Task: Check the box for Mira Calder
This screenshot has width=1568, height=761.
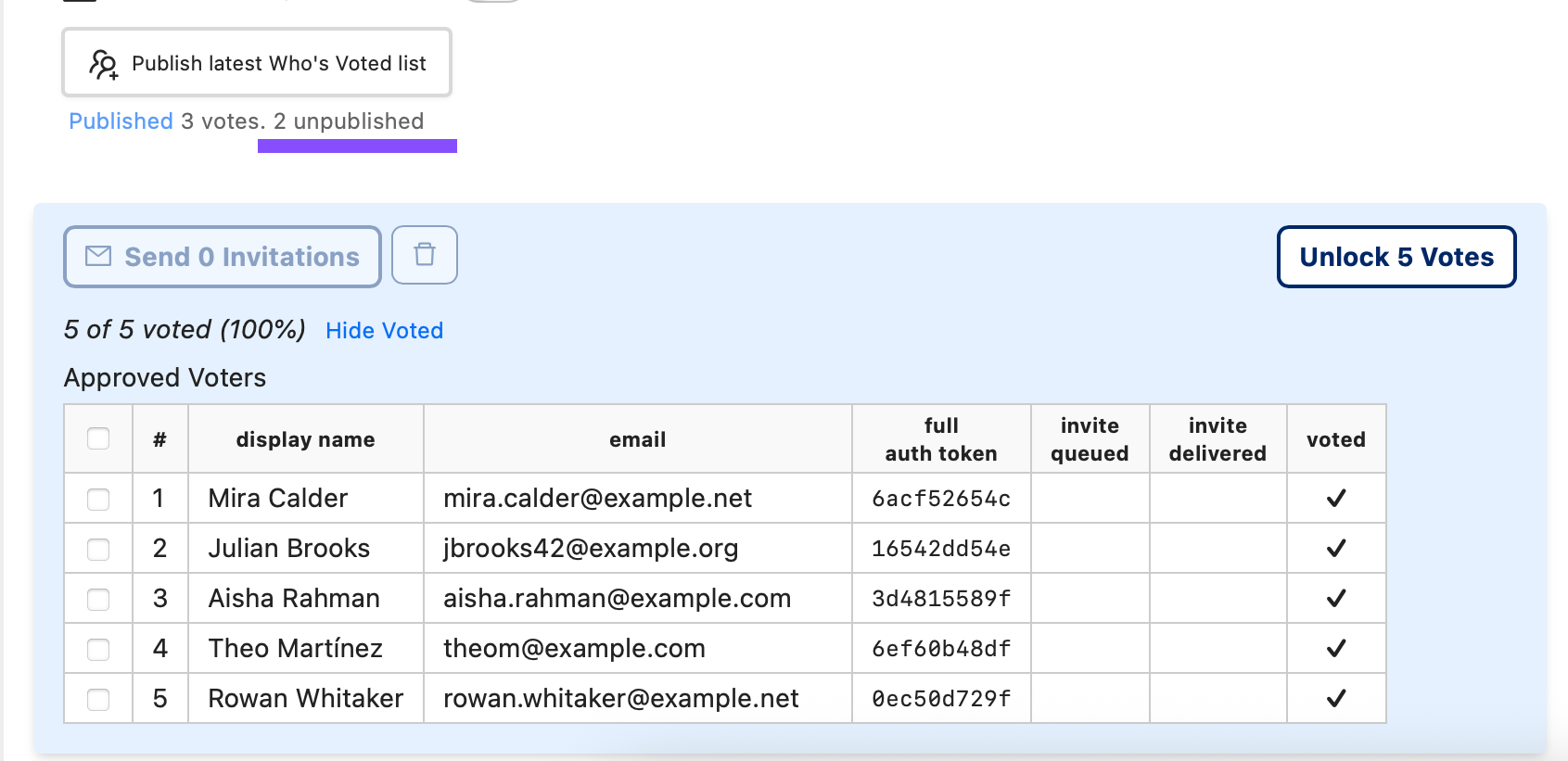Action: pos(98,500)
